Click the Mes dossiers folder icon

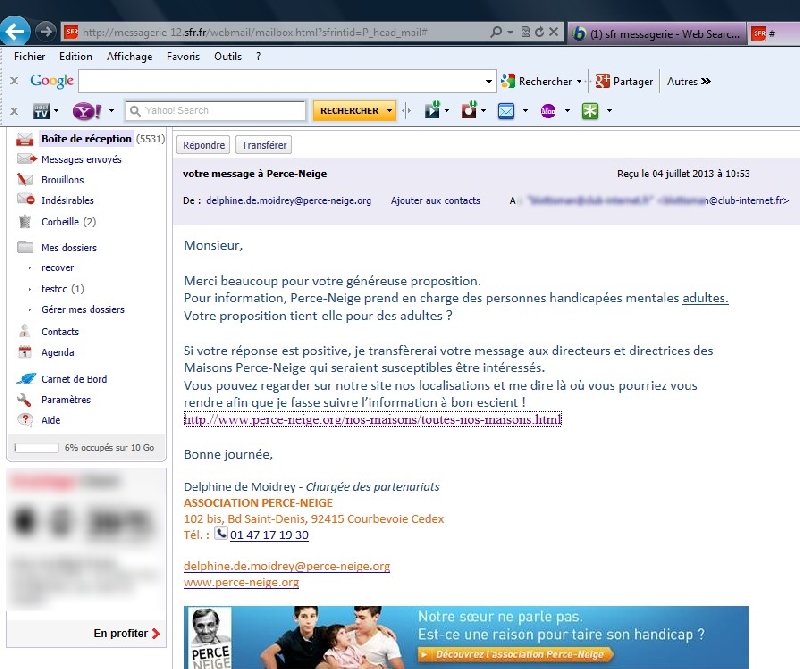pos(25,247)
